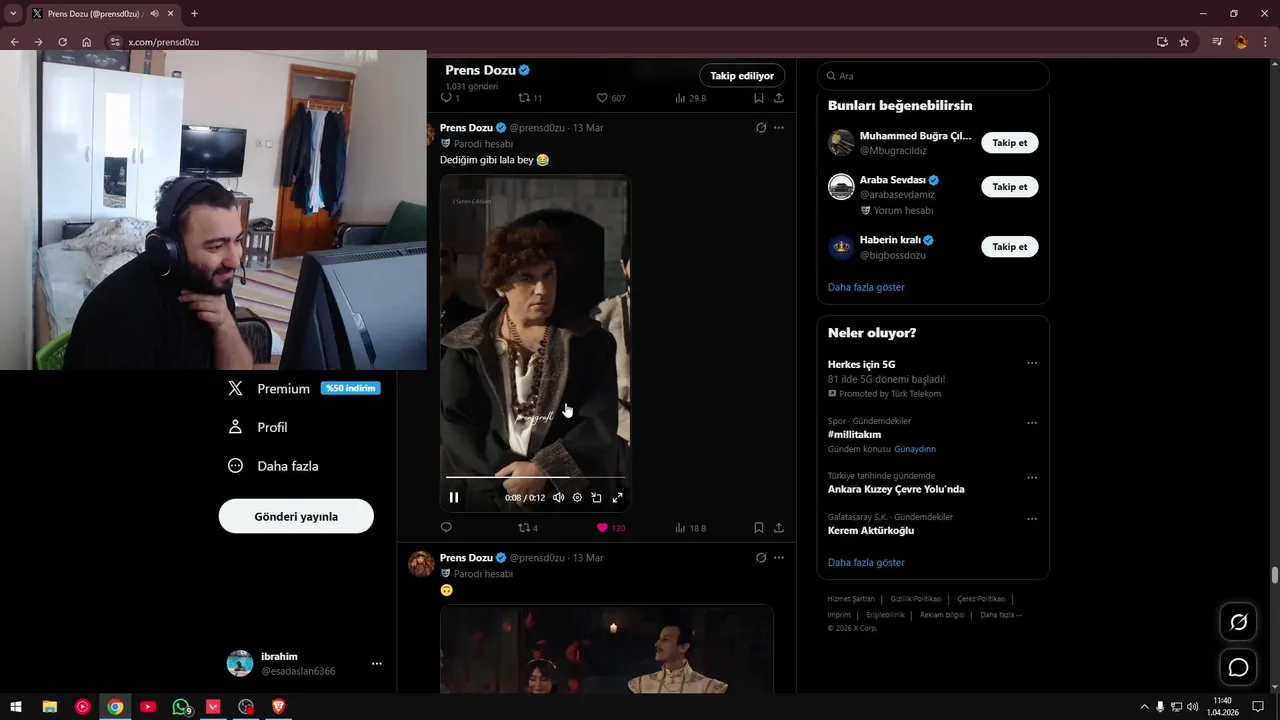Share the top post with 607 likes
The width and height of the screenshot is (1280, 720).
tap(779, 98)
